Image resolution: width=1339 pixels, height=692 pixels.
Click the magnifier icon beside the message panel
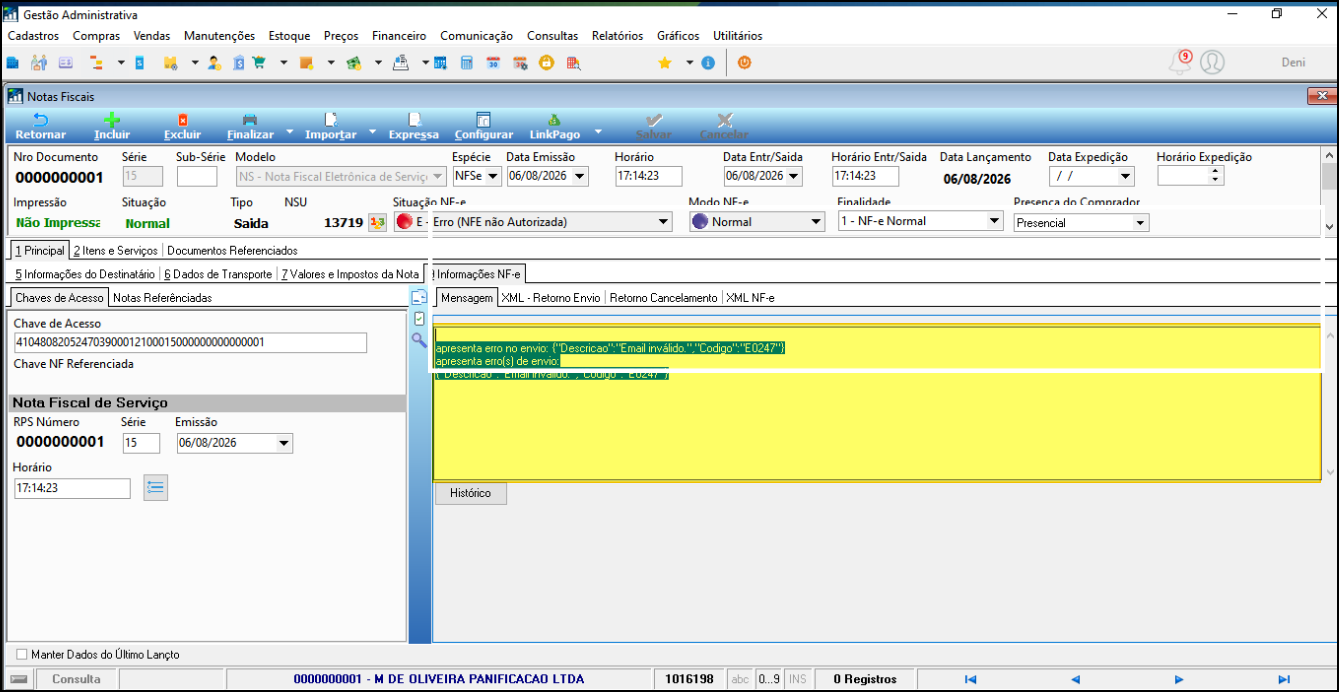419,339
